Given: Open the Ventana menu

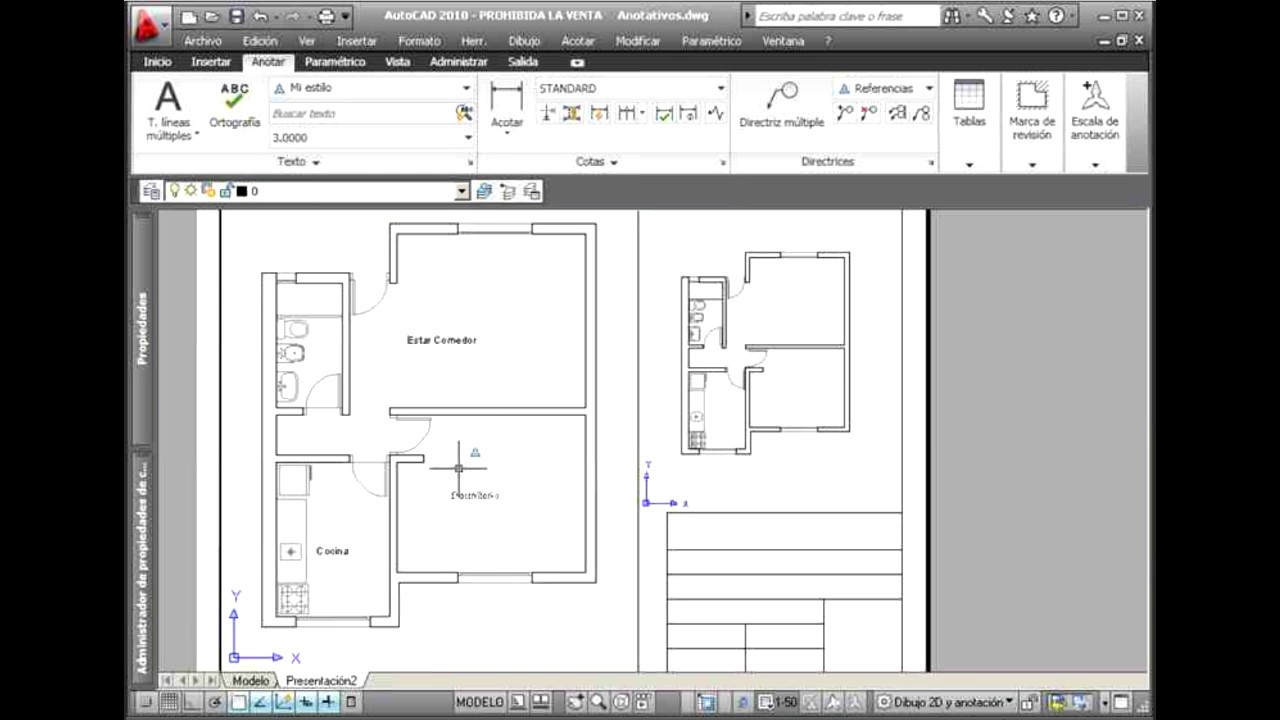Looking at the screenshot, I should click(783, 41).
